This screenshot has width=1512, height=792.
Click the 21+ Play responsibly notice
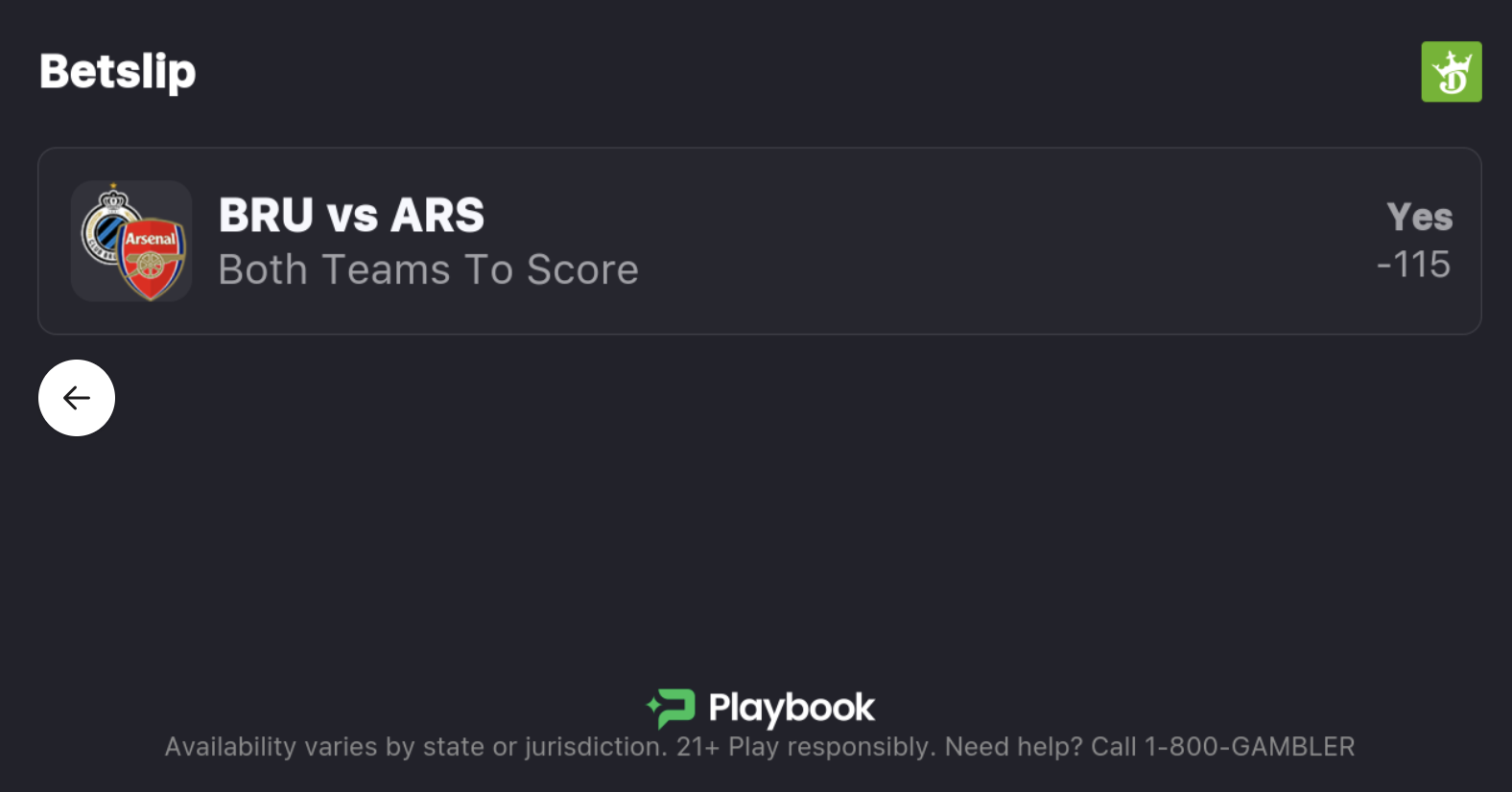806,747
